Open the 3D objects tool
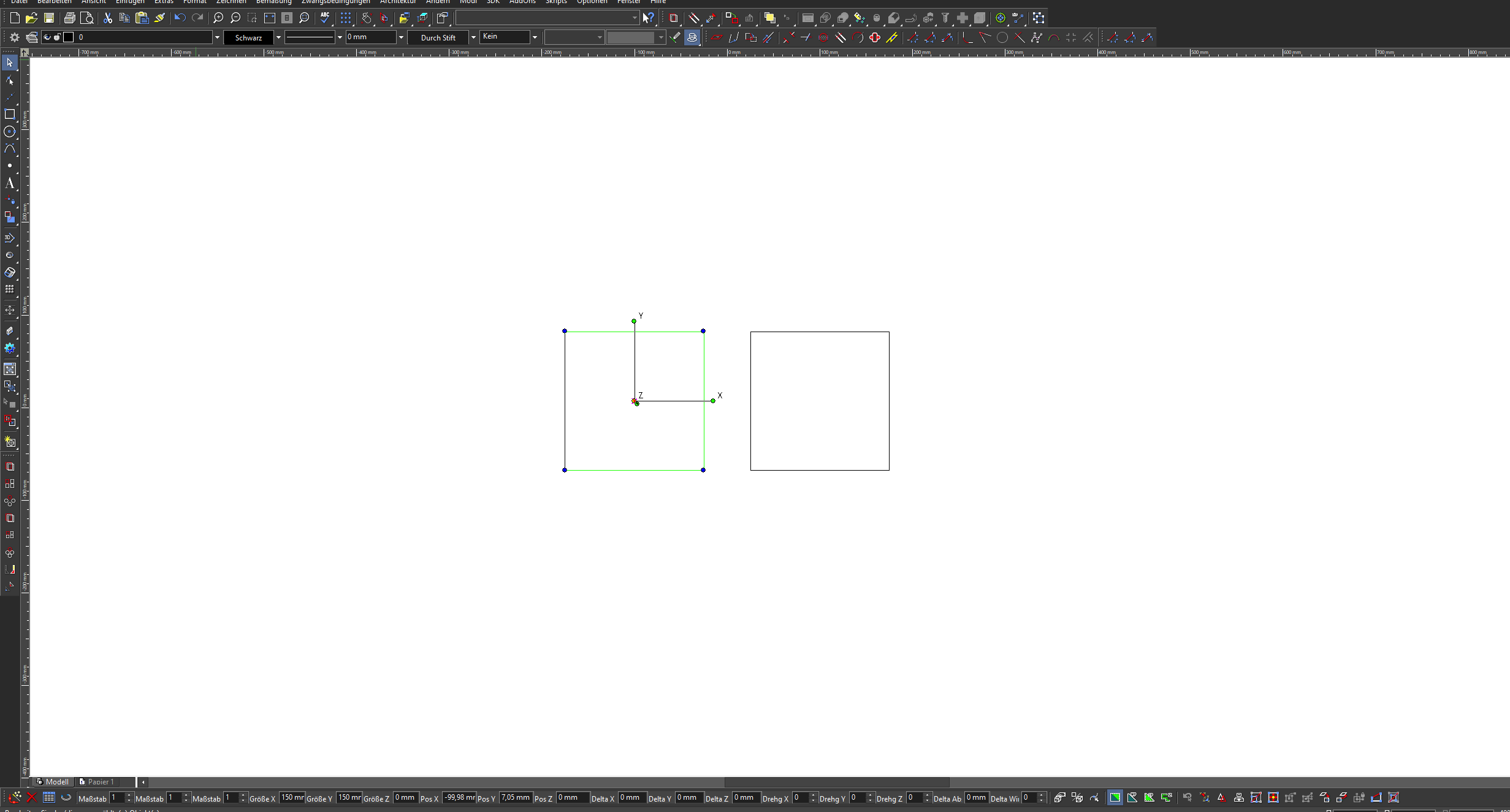 tap(10, 238)
